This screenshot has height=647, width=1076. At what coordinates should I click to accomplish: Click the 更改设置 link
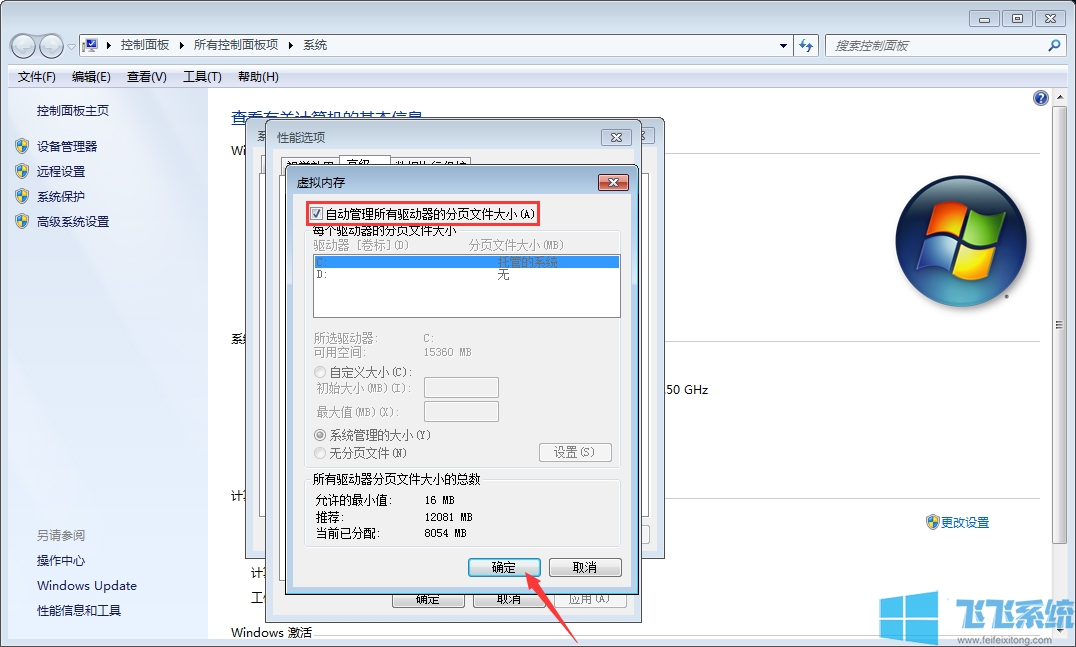click(x=964, y=521)
